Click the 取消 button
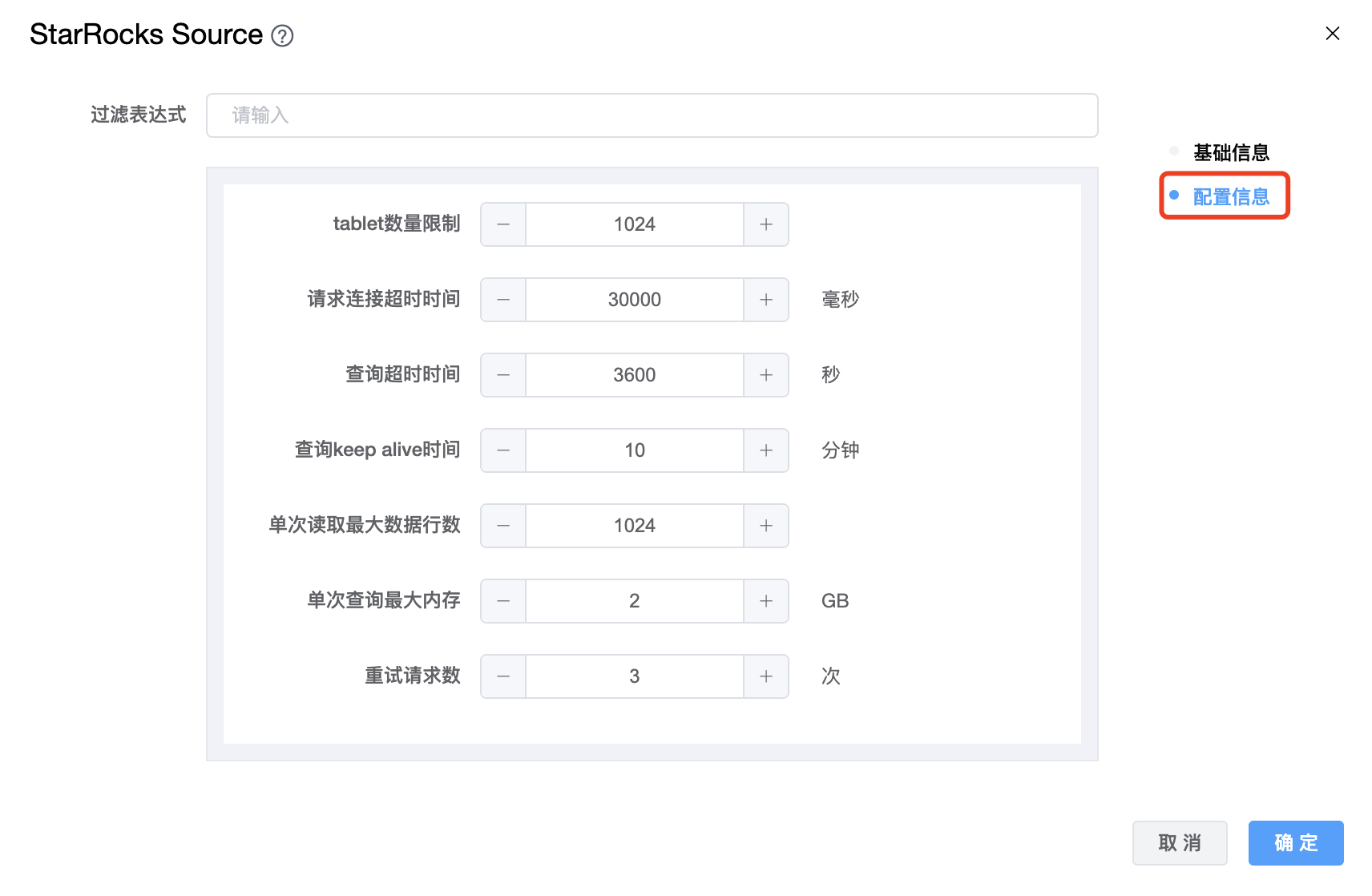This screenshot has height=896, width=1372. [x=1179, y=843]
